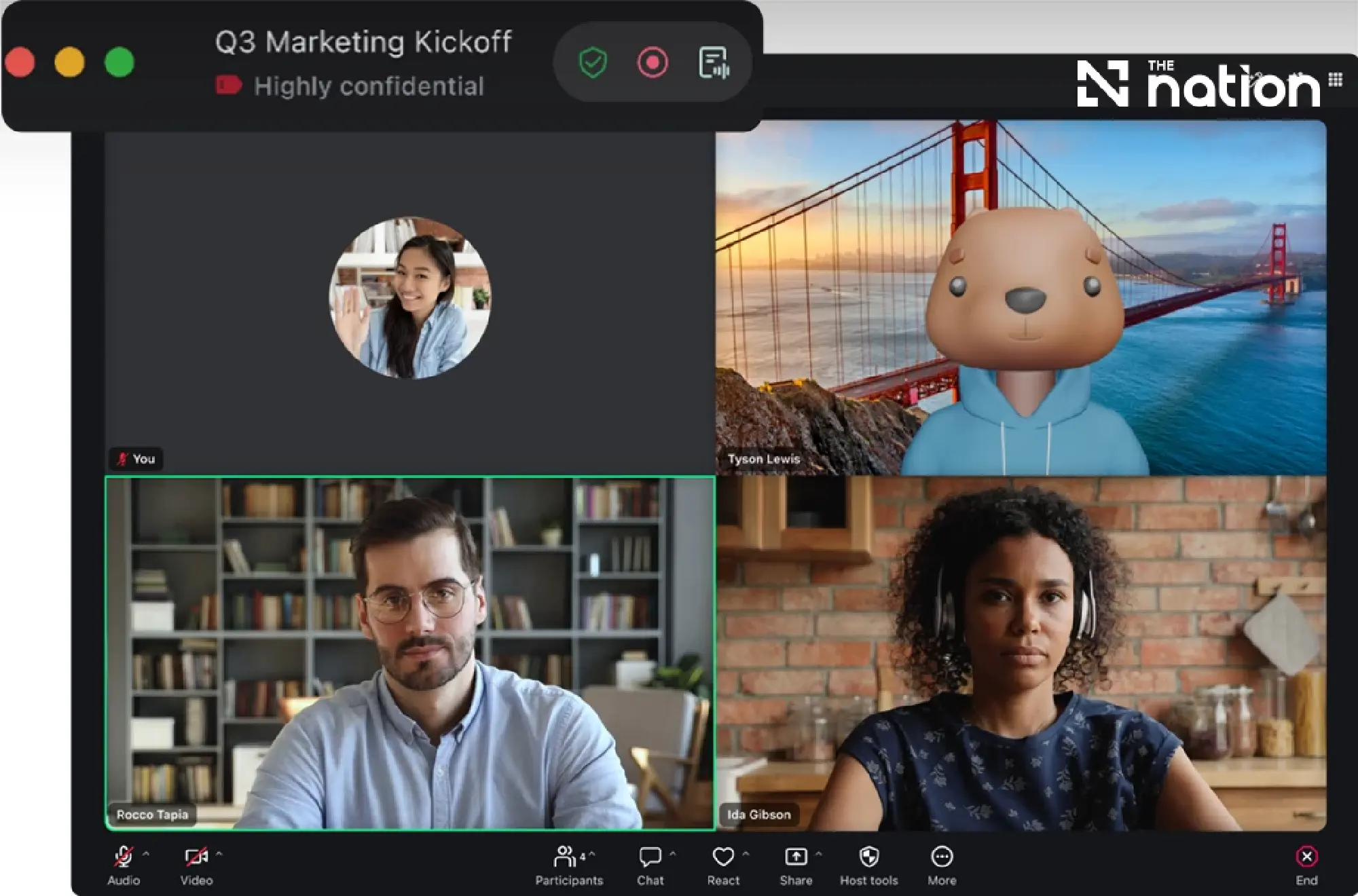Click the Ida Gibson name label

(758, 815)
